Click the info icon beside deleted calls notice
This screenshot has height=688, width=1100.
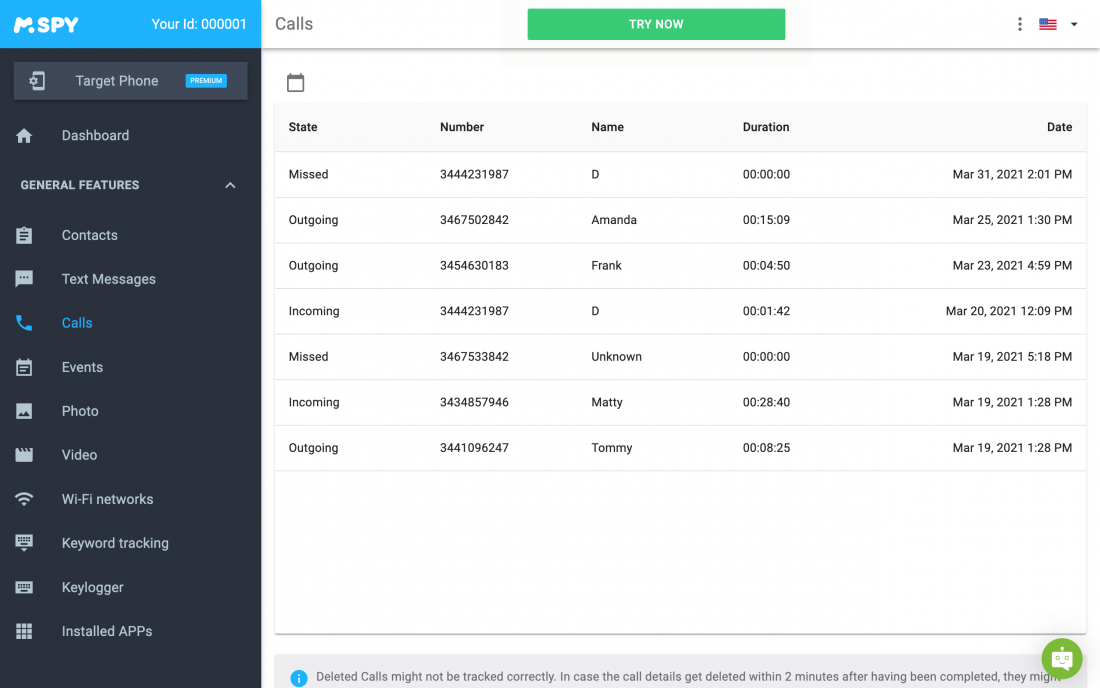pyautogui.click(x=299, y=677)
